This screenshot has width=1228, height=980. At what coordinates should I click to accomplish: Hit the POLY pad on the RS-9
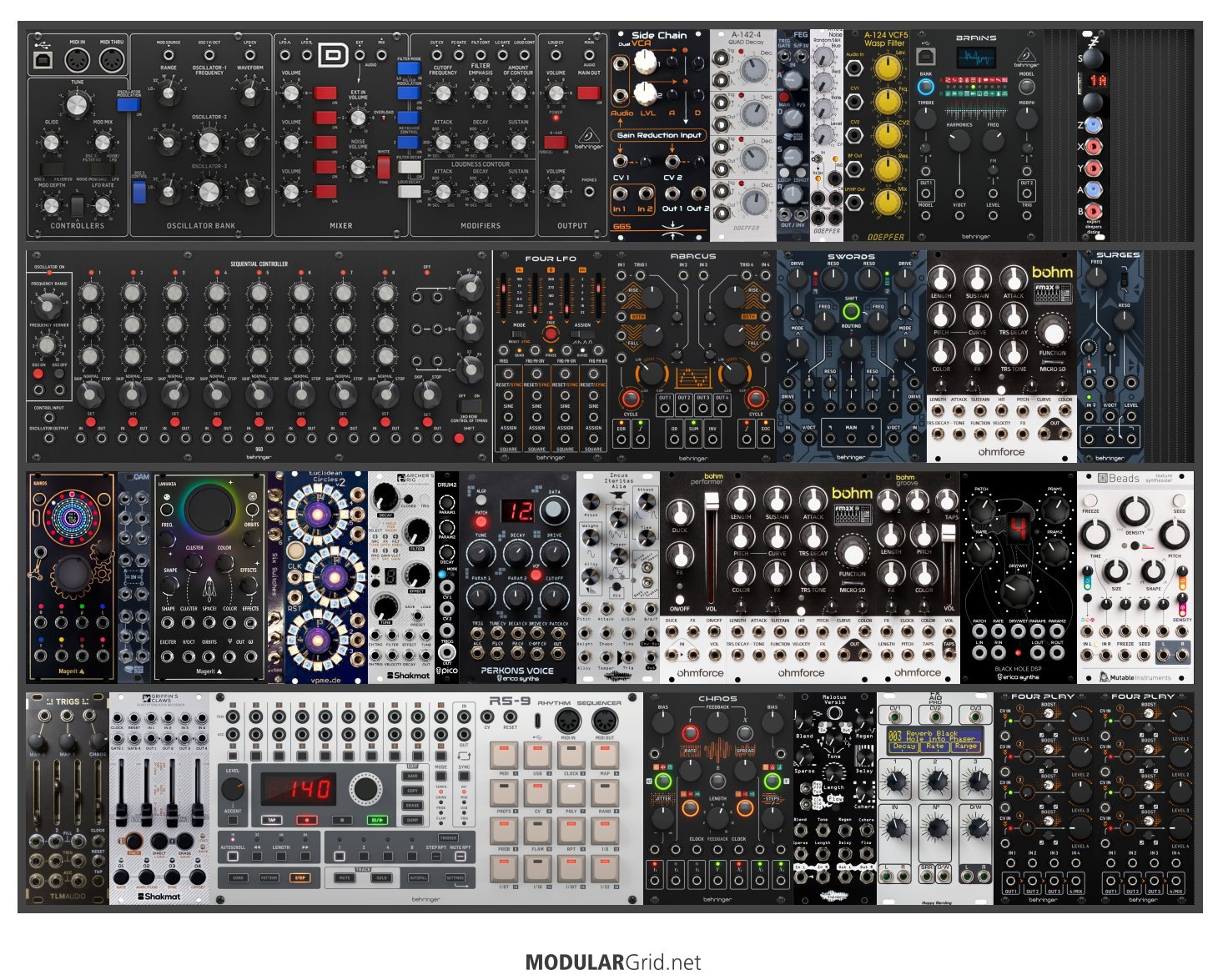(x=571, y=792)
